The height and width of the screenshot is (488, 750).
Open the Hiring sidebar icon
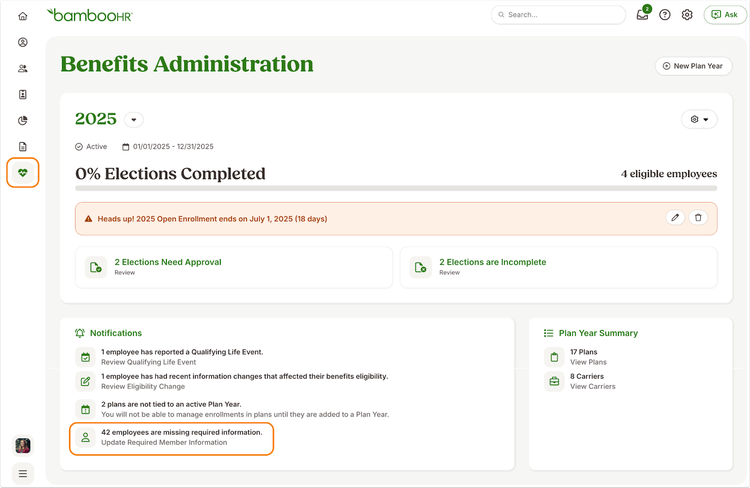click(22, 94)
